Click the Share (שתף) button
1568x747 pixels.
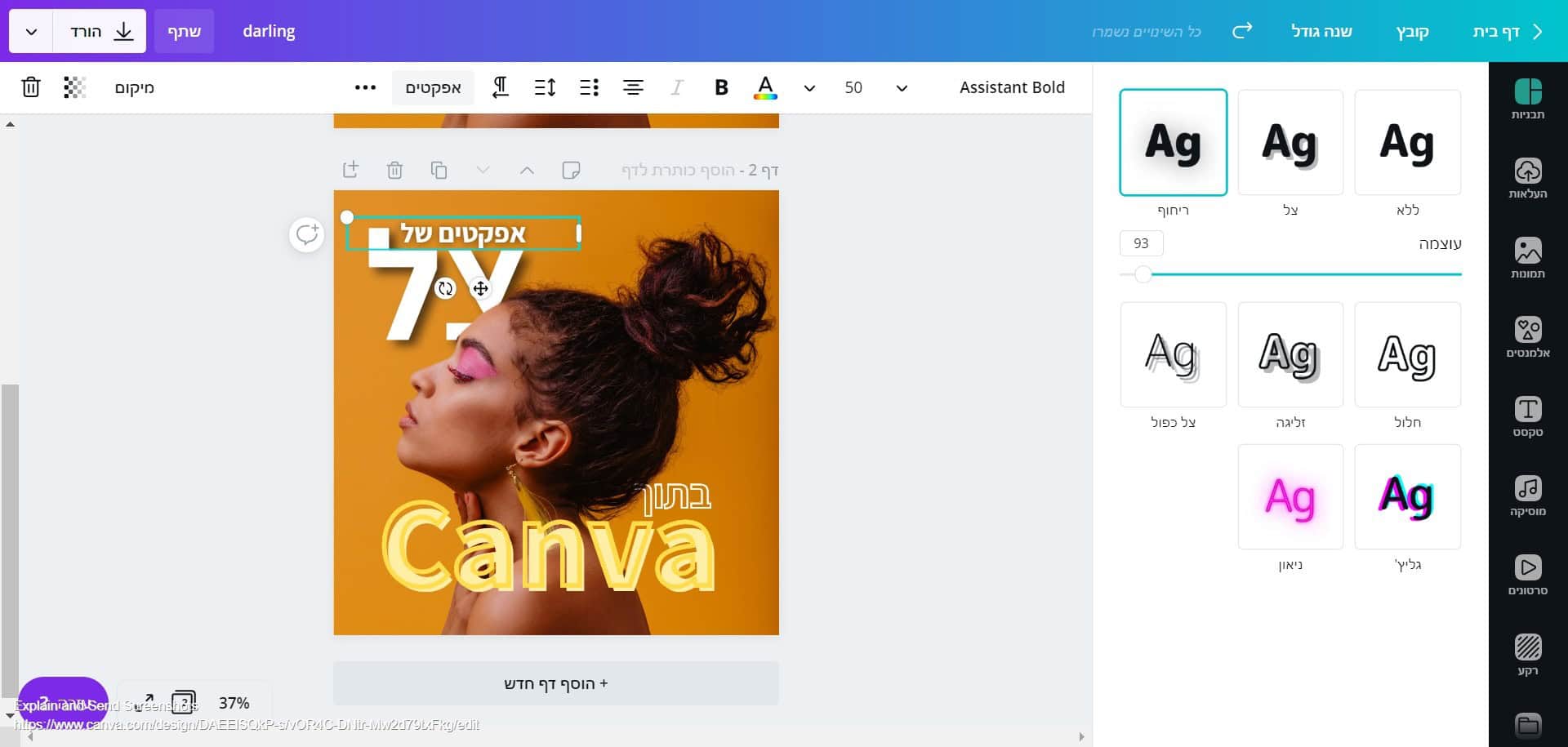tap(184, 31)
